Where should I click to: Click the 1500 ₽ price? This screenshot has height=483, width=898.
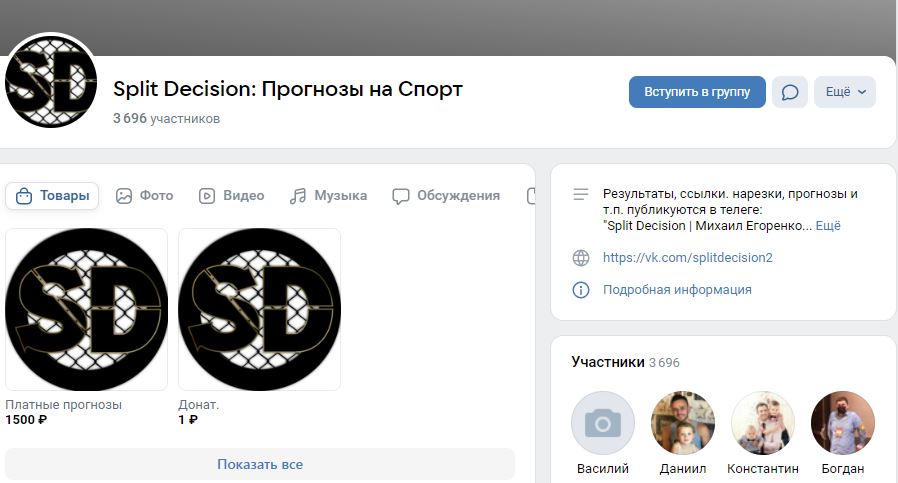pos(26,420)
